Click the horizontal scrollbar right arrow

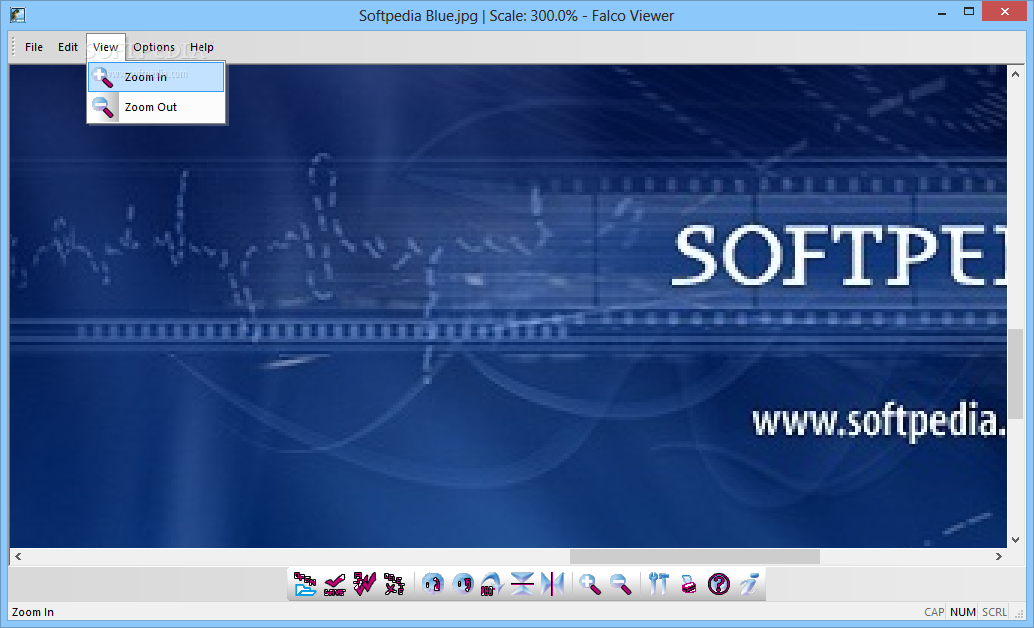(998, 556)
